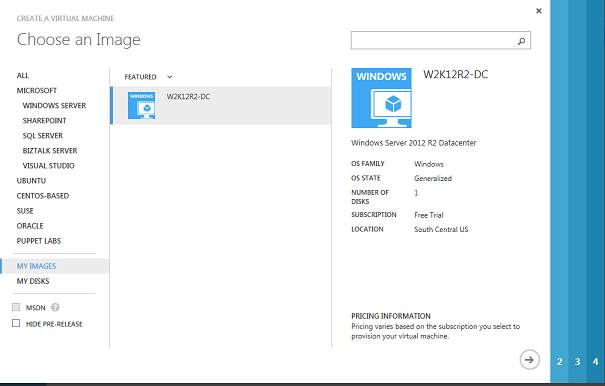Click the South Central US location value
The height and width of the screenshot is (386, 605).
coord(441,230)
